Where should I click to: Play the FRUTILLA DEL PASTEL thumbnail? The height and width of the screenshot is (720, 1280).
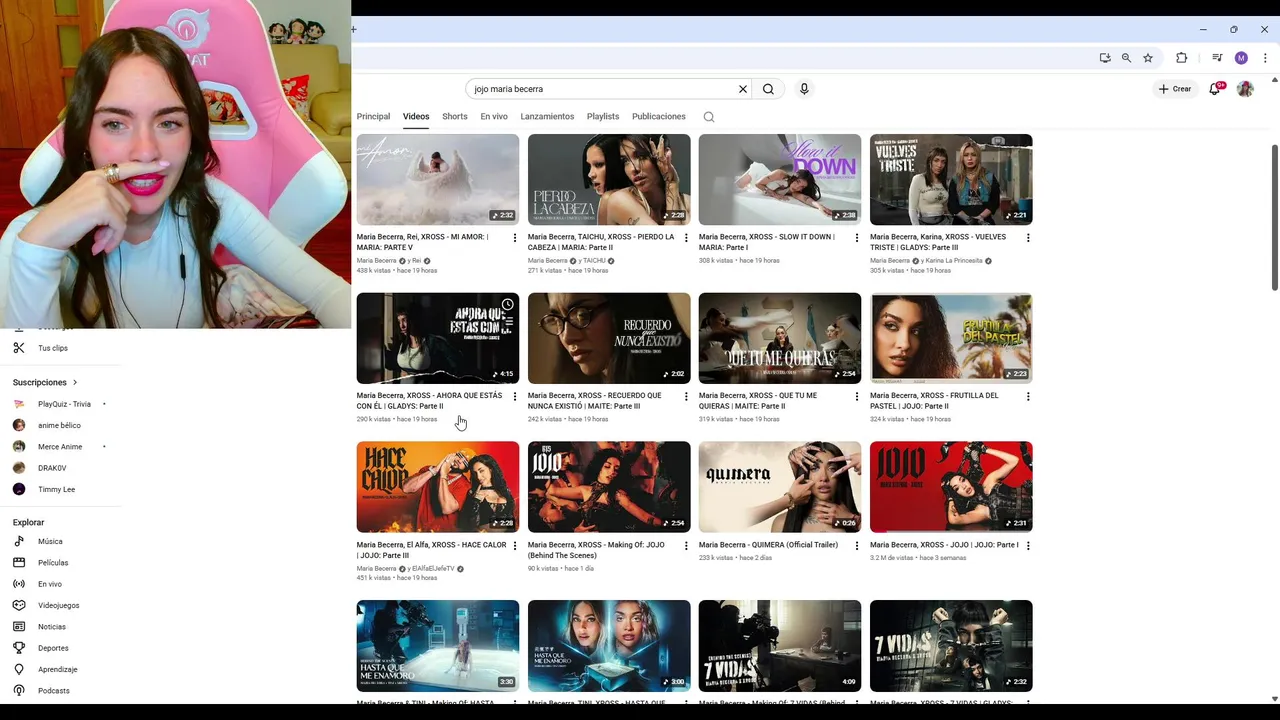click(x=951, y=338)
